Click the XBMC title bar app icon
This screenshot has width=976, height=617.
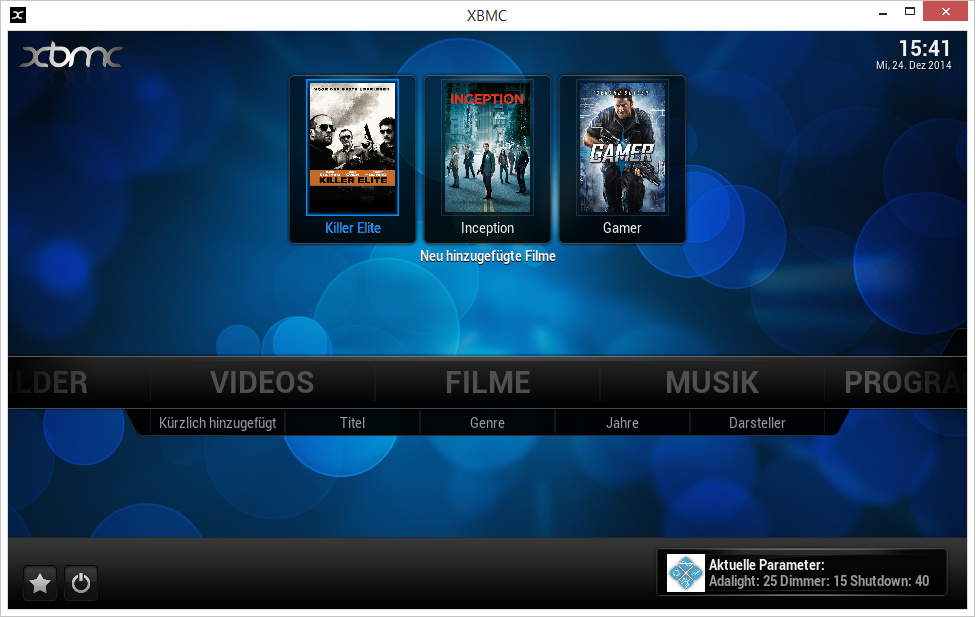tap(18, 15)
